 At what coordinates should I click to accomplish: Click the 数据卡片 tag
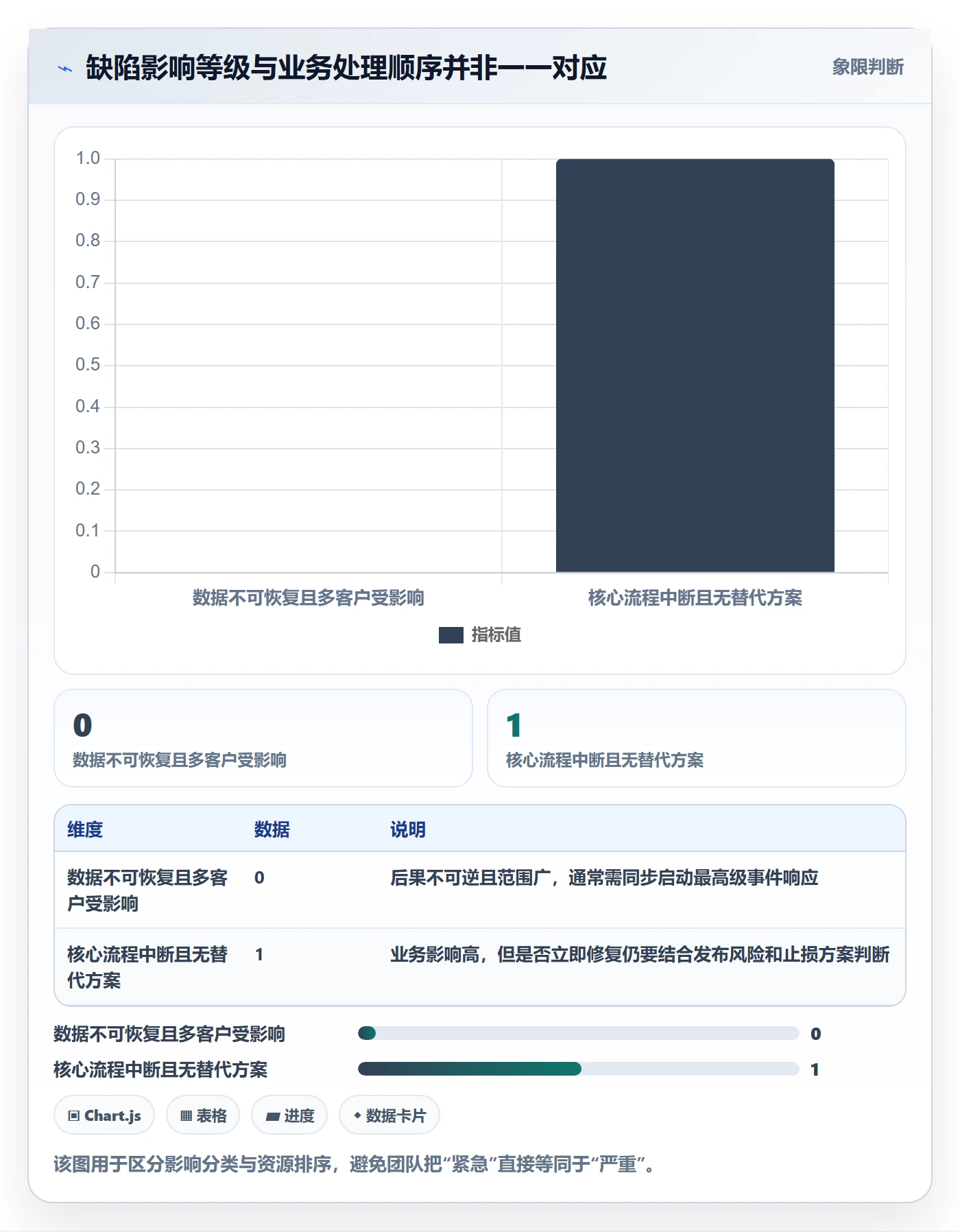[x=389, y=1115]
